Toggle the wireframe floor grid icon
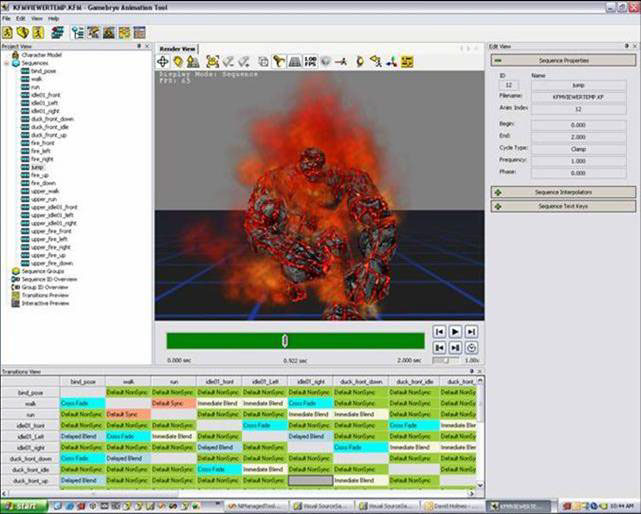This screenshot has height=514, width=641. pyautogui.click(x=295, y=62)
